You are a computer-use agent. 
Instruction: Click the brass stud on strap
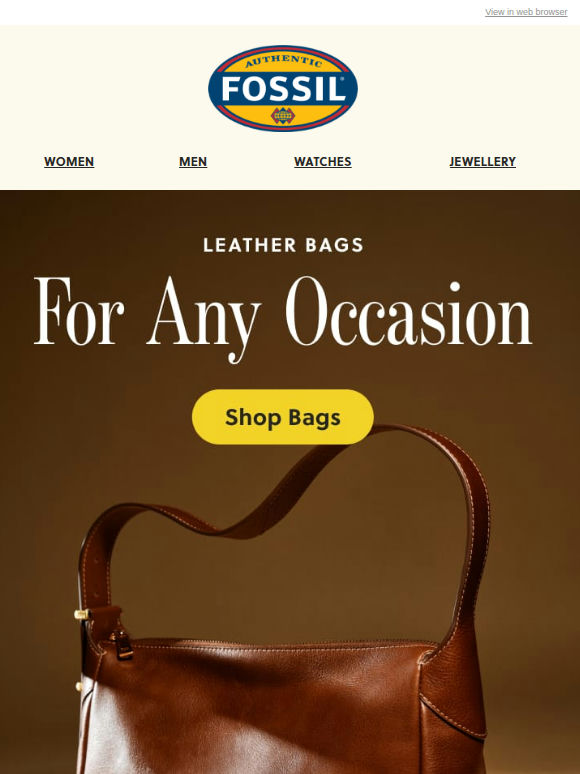[82, 615]
